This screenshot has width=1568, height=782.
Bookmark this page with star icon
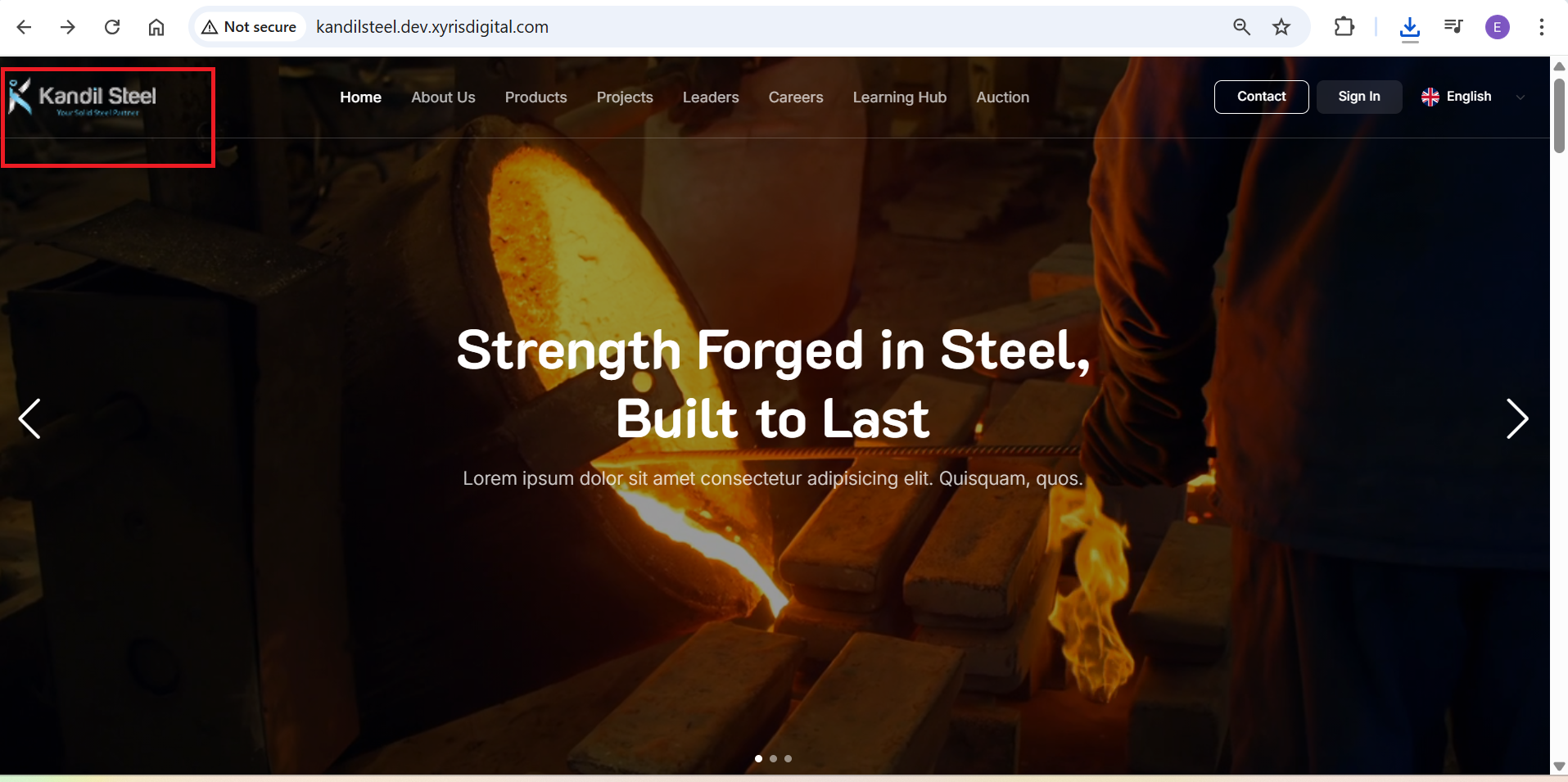tap(1281, 27)
